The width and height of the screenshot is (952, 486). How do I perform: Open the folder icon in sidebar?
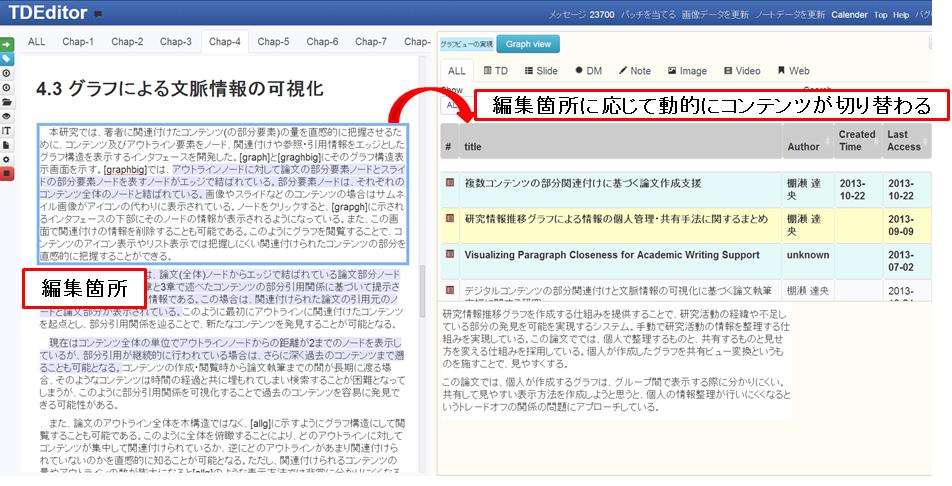(7, 102)
